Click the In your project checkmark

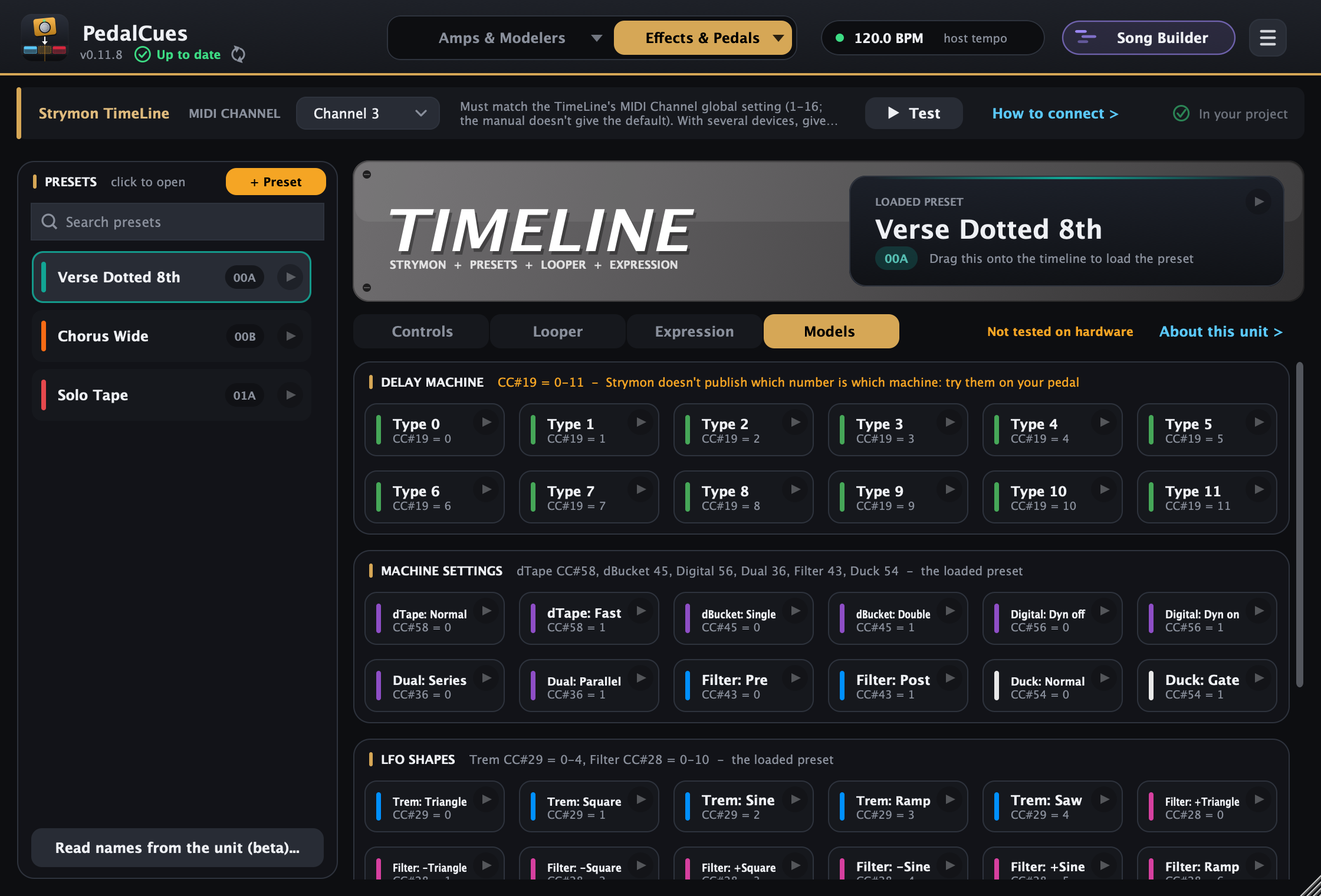click(1181, 113)
